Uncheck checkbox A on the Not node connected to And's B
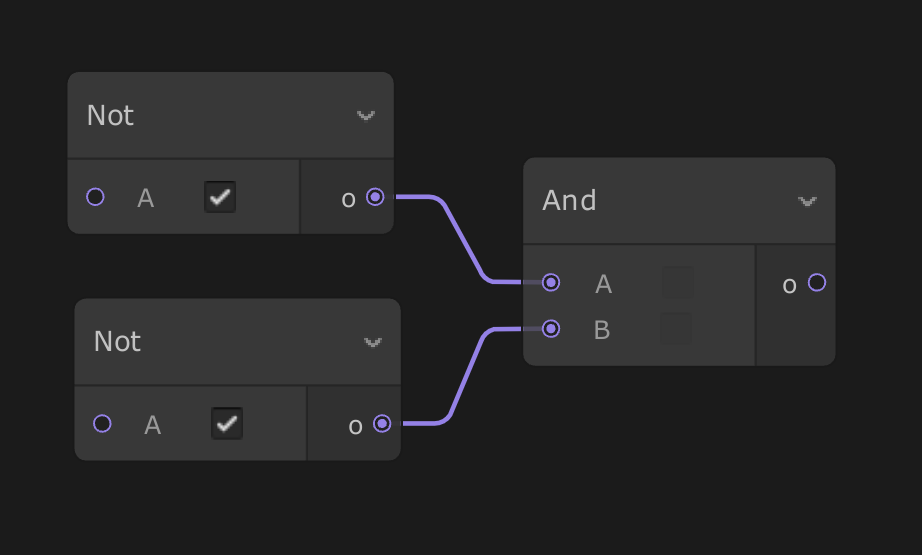The height and width of the screenshot is (555, 922). pos(227,423)
